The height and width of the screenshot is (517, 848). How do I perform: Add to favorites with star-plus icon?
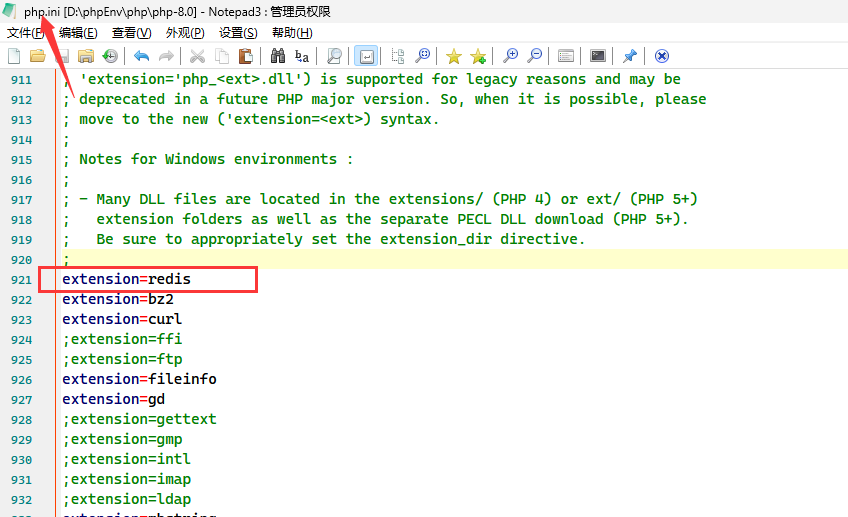(478, 56)
